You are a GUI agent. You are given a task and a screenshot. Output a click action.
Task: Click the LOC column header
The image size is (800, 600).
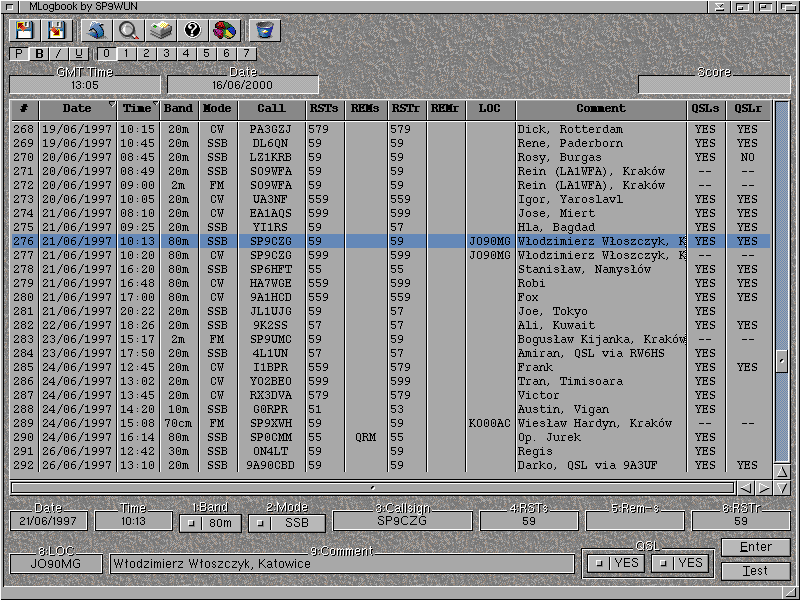490,109
